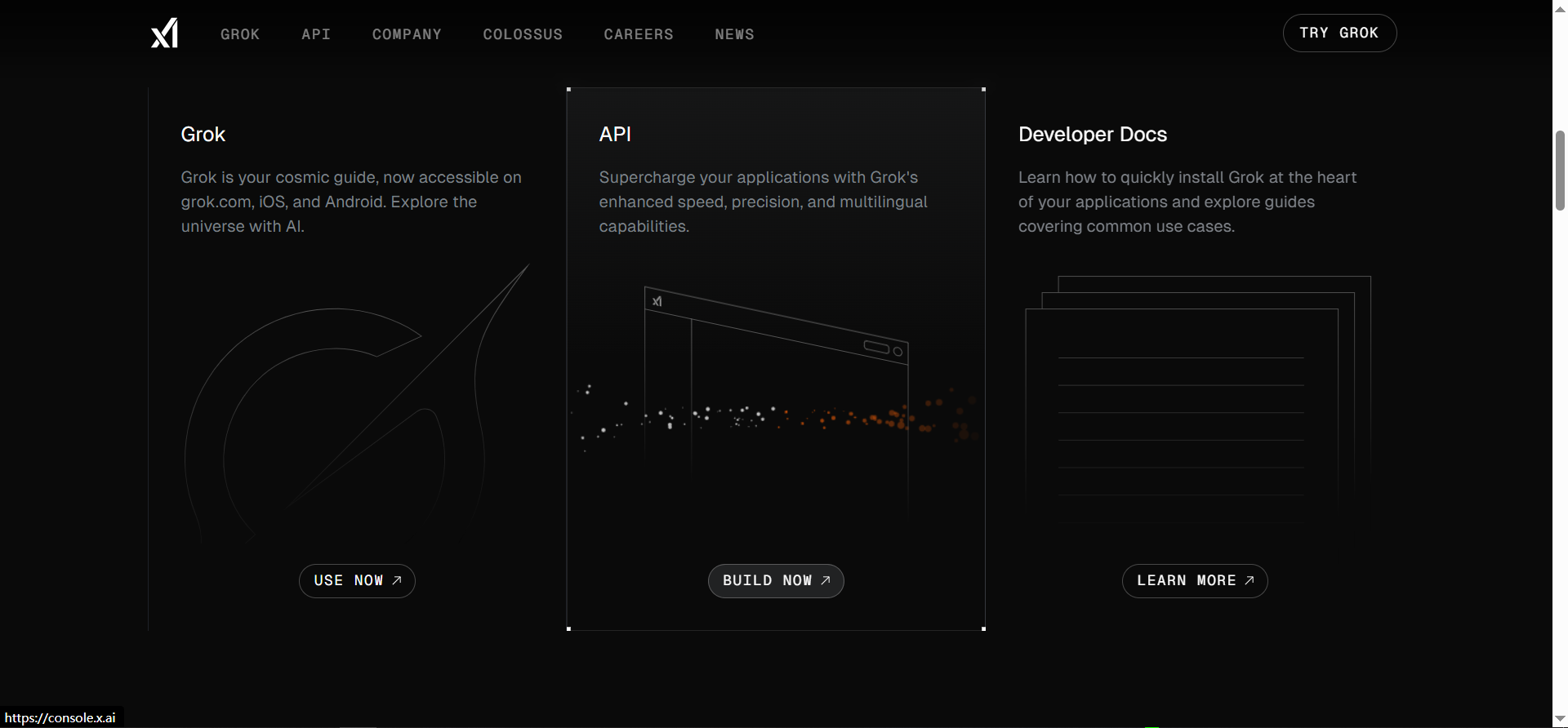This screenshot has height=728, width=1568.
Task: Click the Grok card heading
Action: click(x=203, y=135)
